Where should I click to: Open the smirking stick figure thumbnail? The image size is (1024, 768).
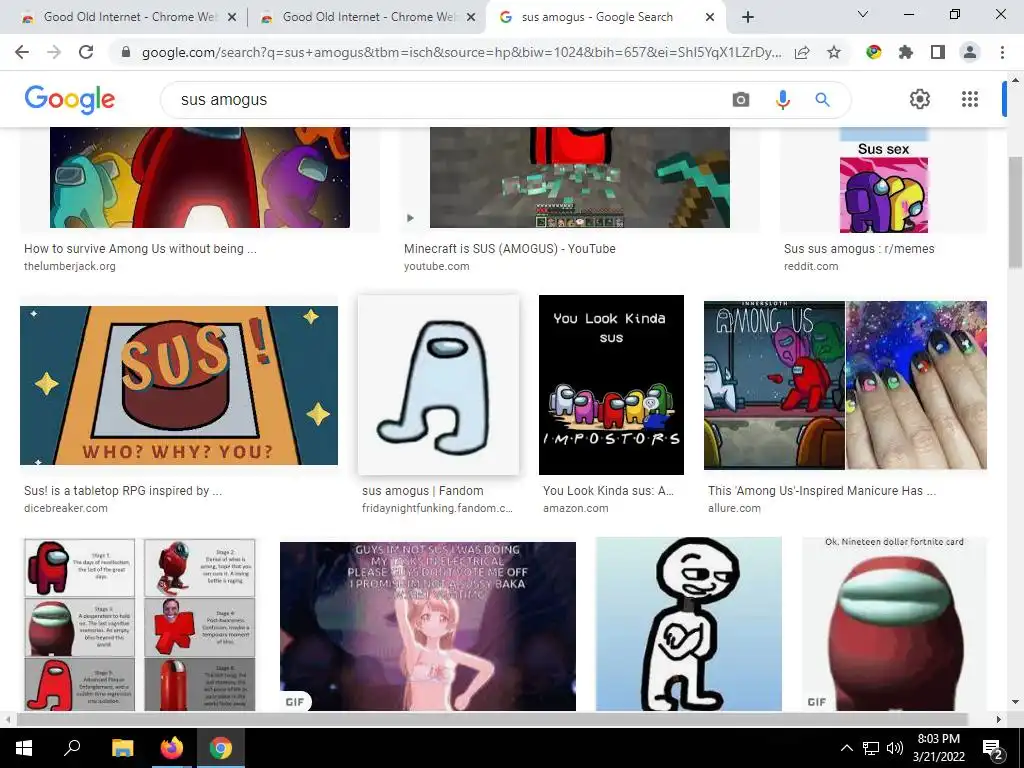click(x=688, y=624)
